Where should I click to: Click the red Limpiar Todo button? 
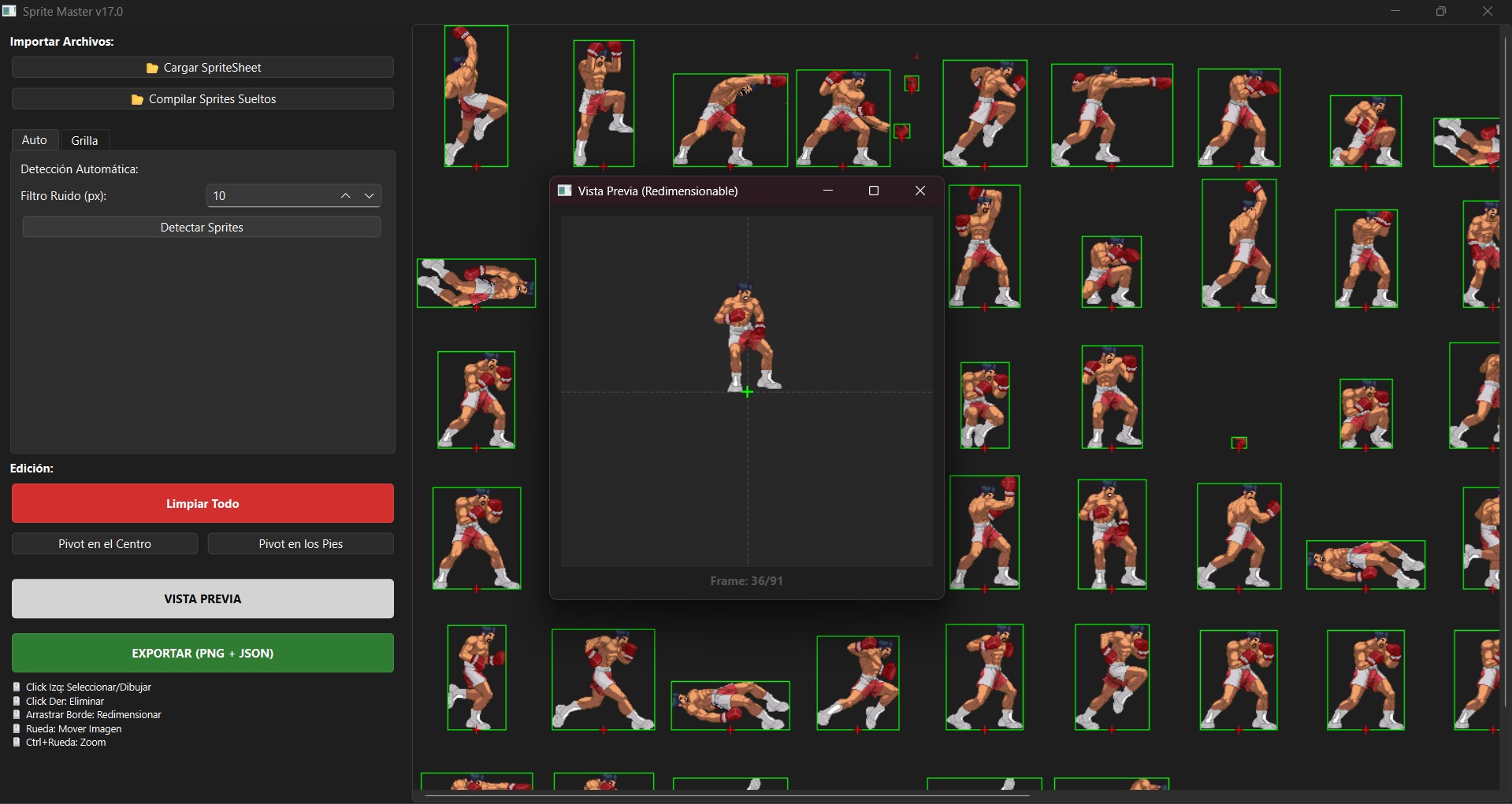click(202, 504)
